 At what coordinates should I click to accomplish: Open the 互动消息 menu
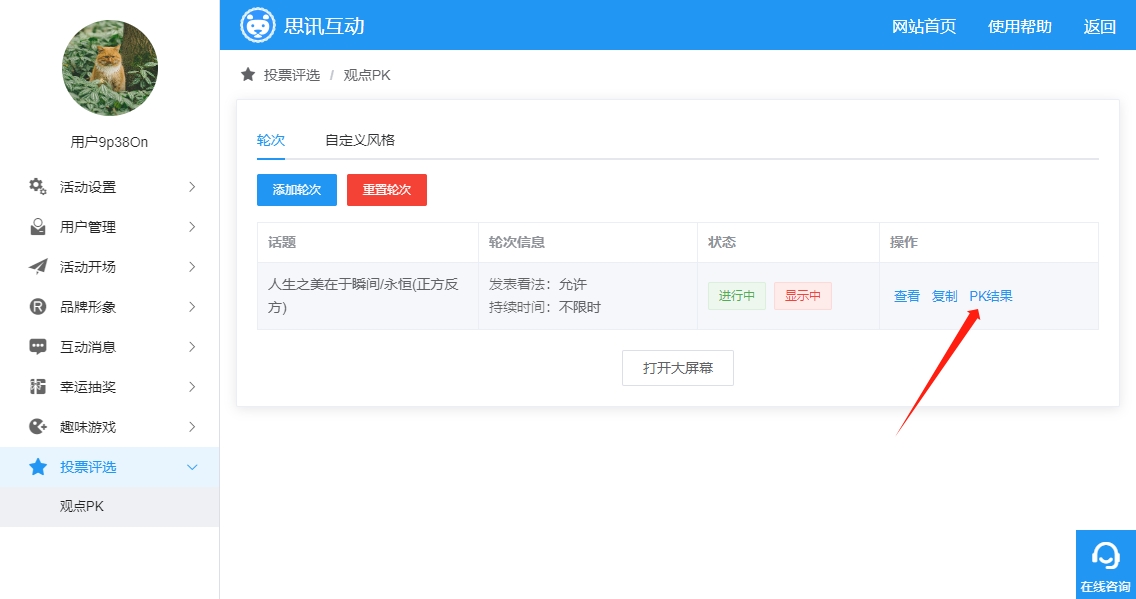click(x=109, y=346)
